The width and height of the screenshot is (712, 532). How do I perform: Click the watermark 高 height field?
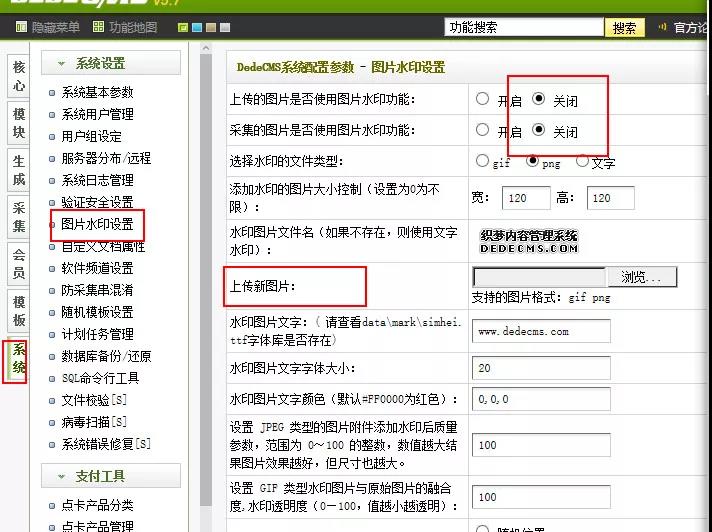[x=610, y=198]
